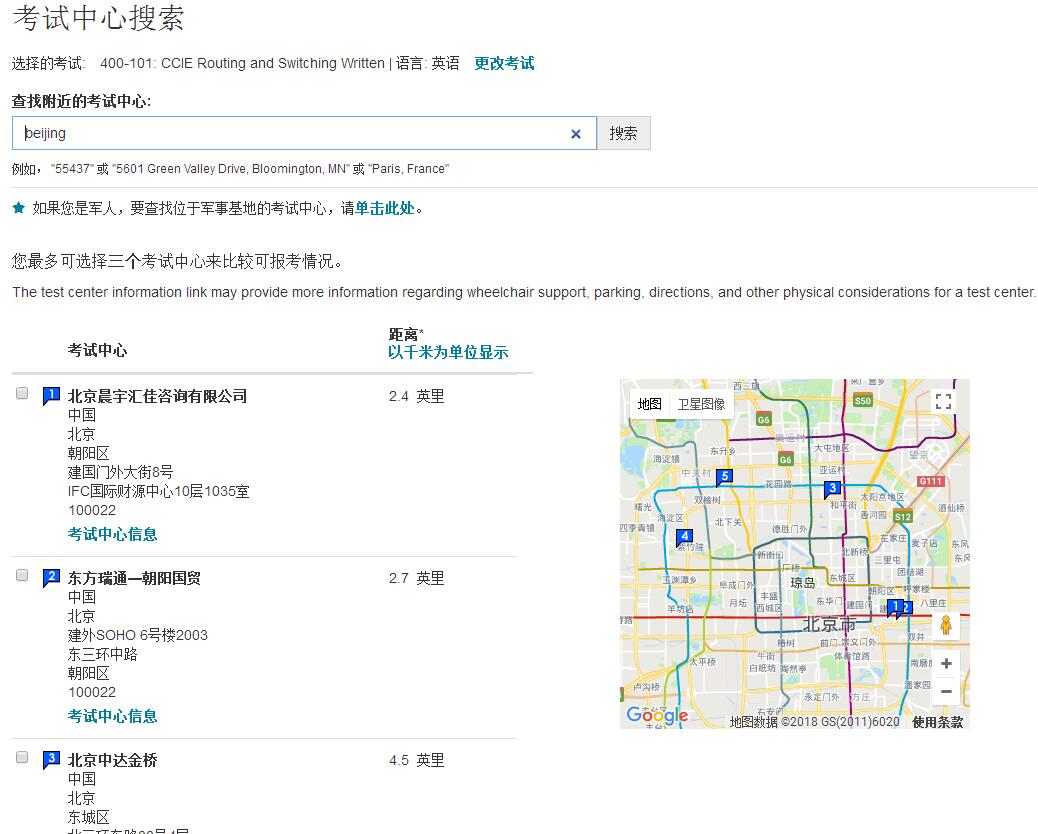Screen dimensions: 1038x834
Task: Select address line 建国门外大街8号
Action: pyautogui.click(x=120, y=472)
